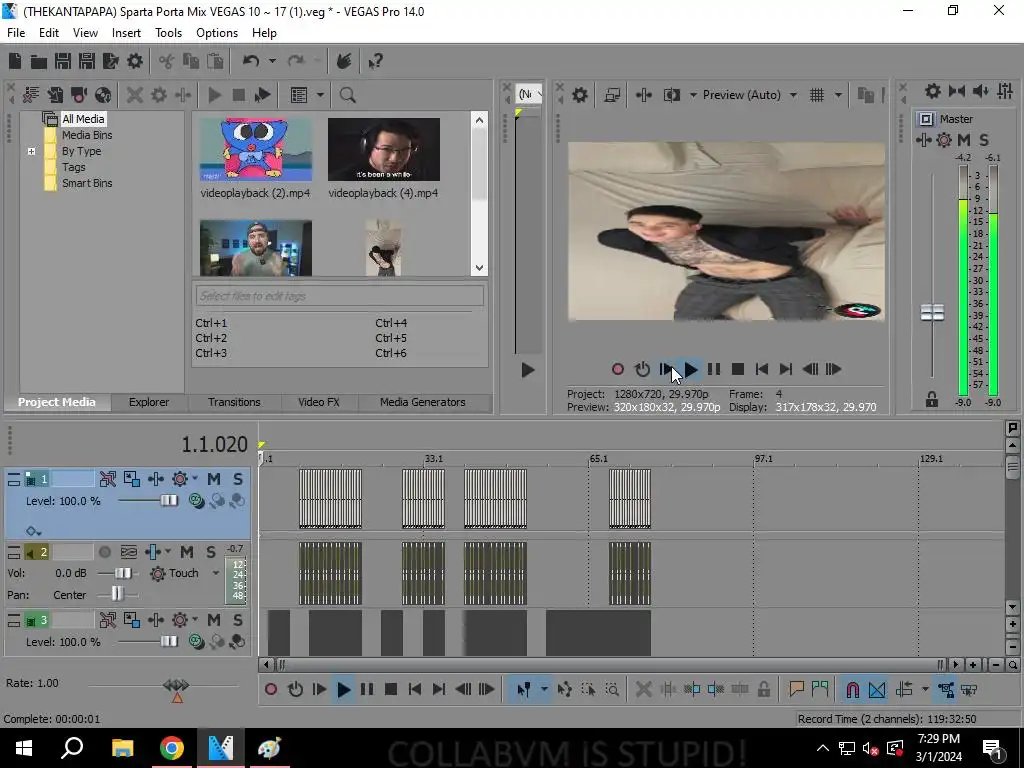This screenshot has width=1024, height=768.
Task: Click the Overlays grid icon in preview
Action: pyautogui.click(x=817, y=95)
